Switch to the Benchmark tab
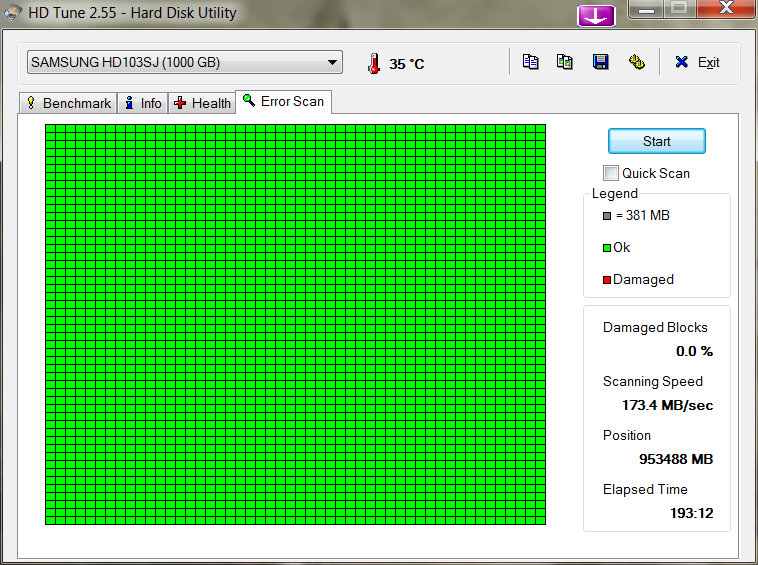 68,103
